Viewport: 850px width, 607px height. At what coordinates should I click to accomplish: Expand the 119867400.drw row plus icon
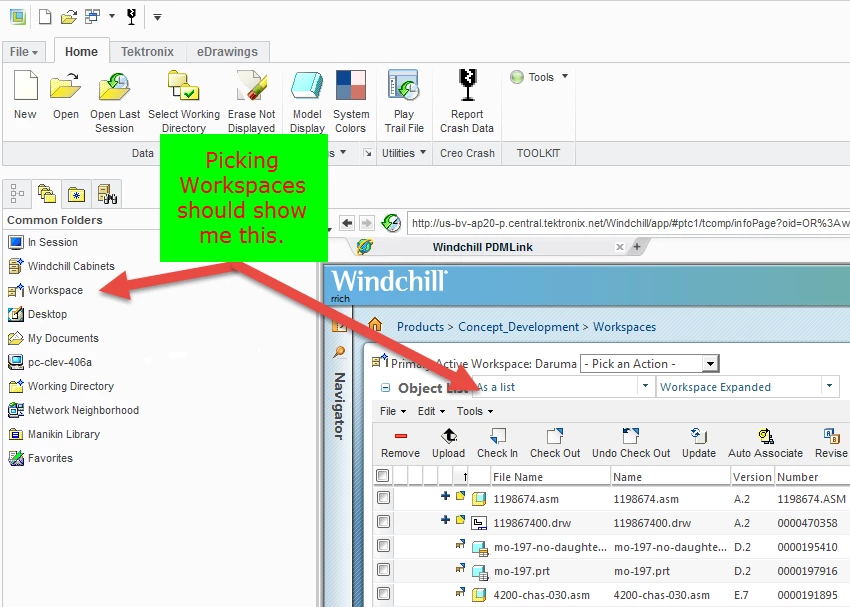[x=445, y=520]
